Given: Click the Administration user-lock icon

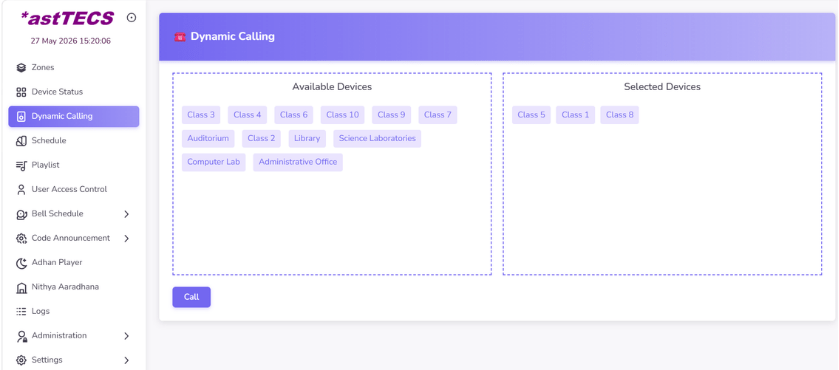Looking at the screenshot, I should [x=21, y=336].
